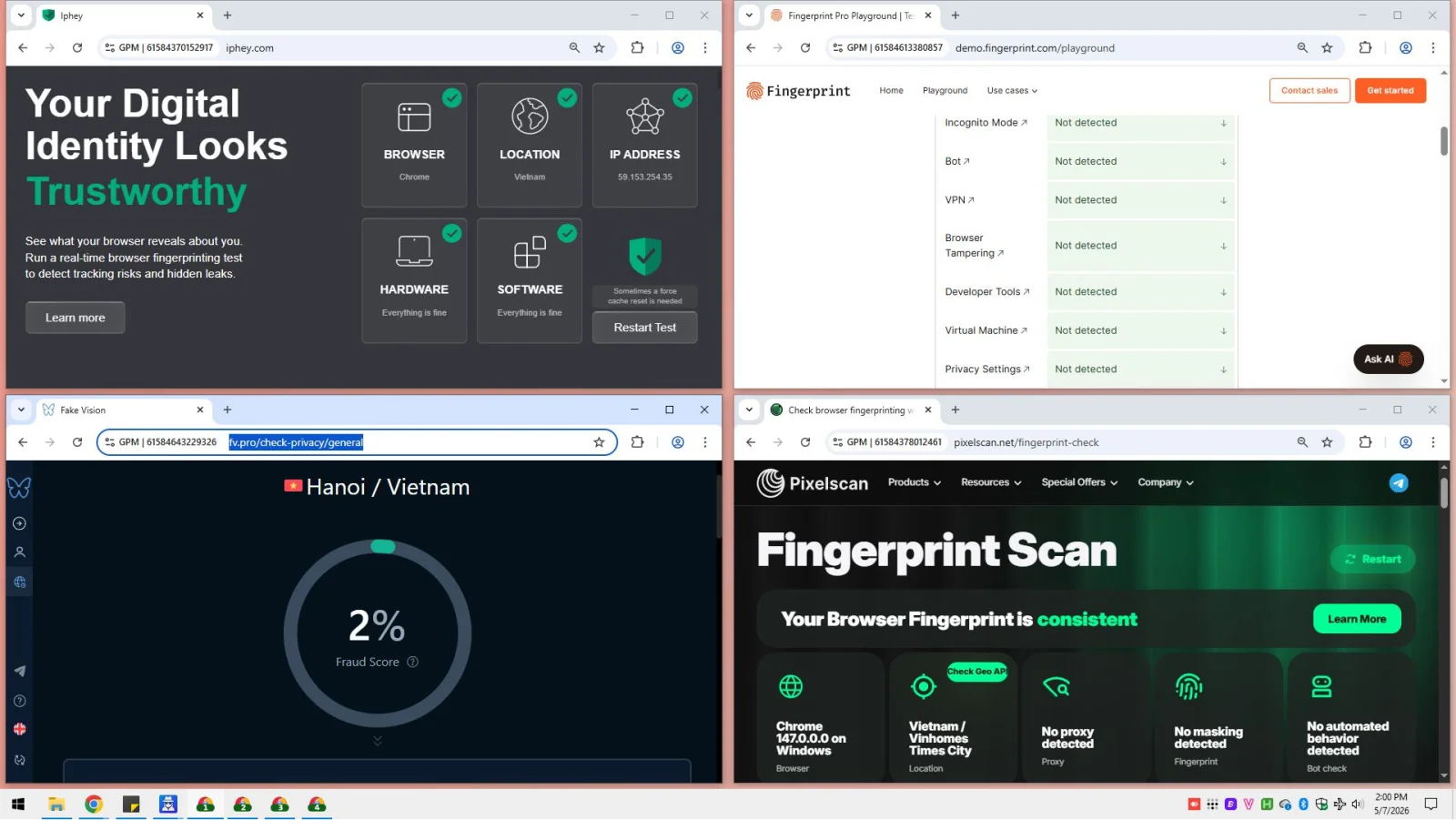This screenshot has width=1456, height=820.
Task: Click the Fraud Score circular gauge
Action: (378, 633)
